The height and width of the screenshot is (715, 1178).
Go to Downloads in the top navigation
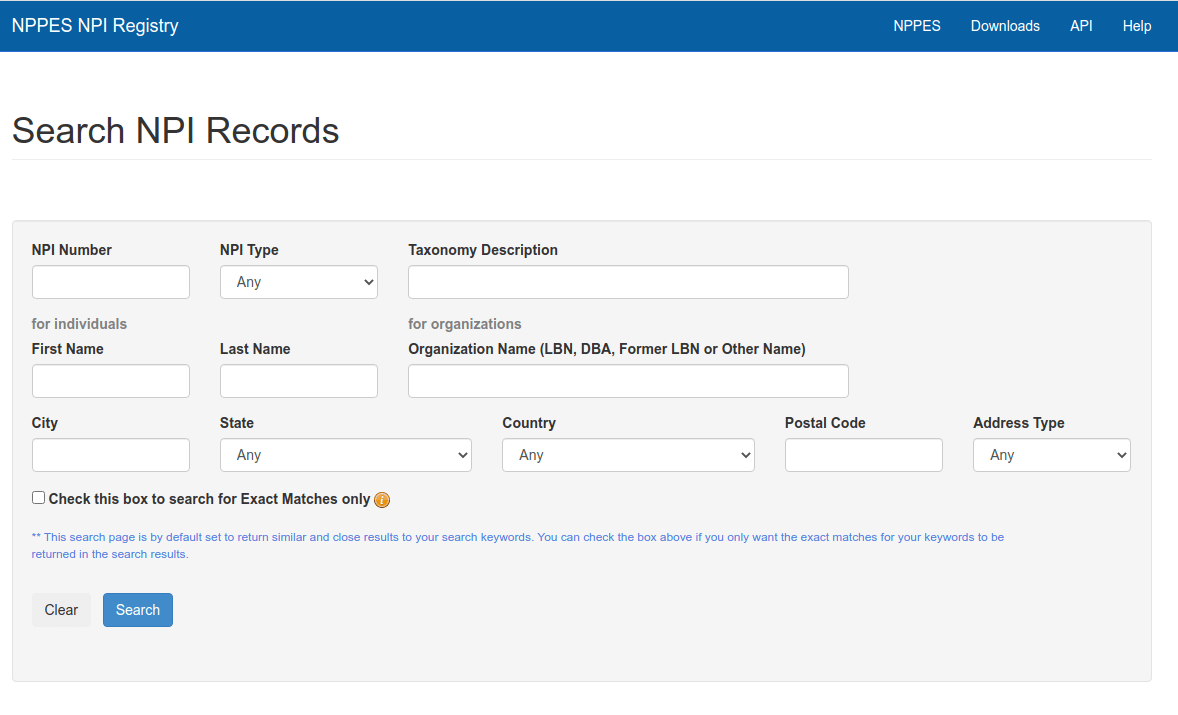[x=1005, y=26]
